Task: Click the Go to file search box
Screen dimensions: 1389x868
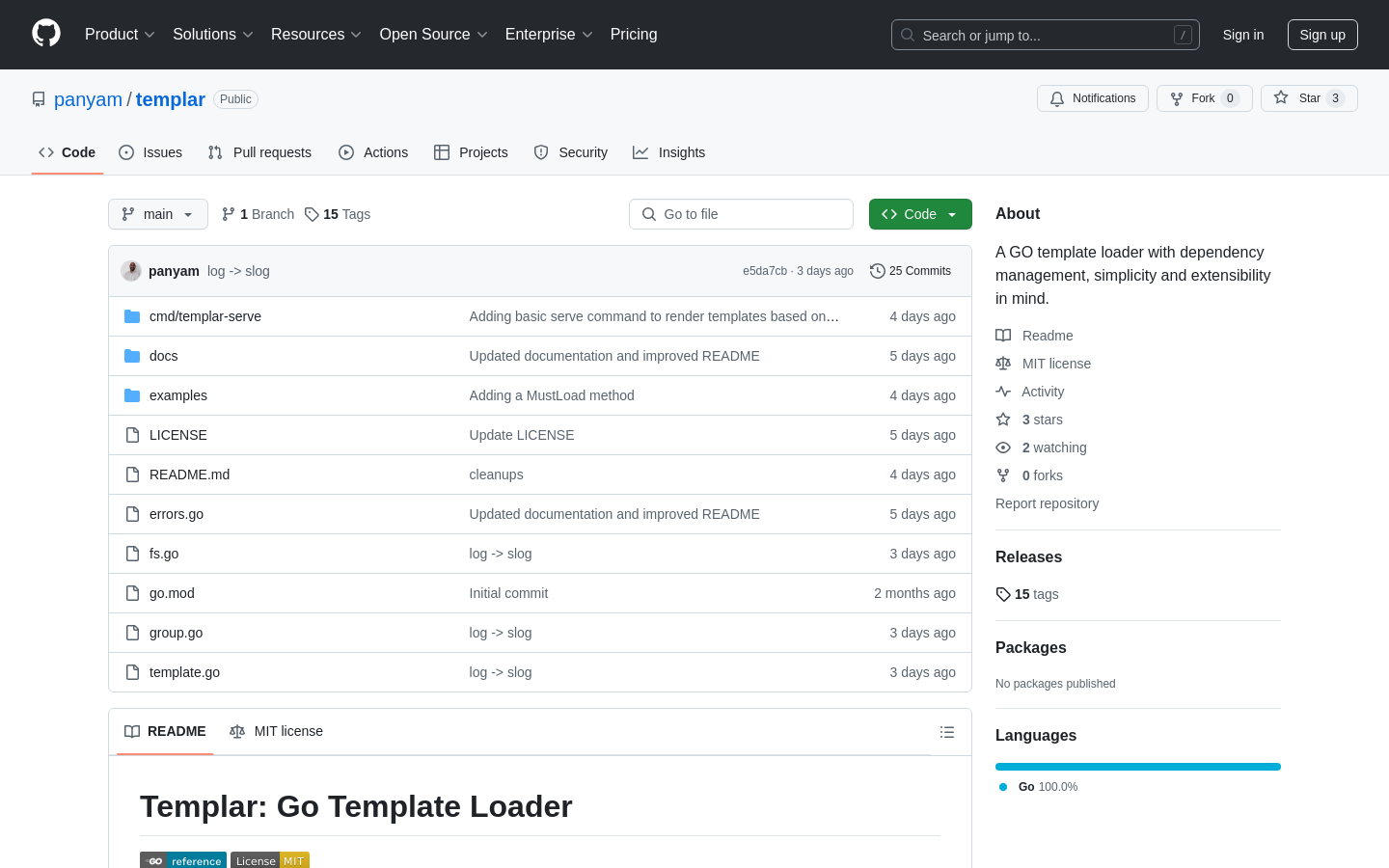Action: coord(741,214)
